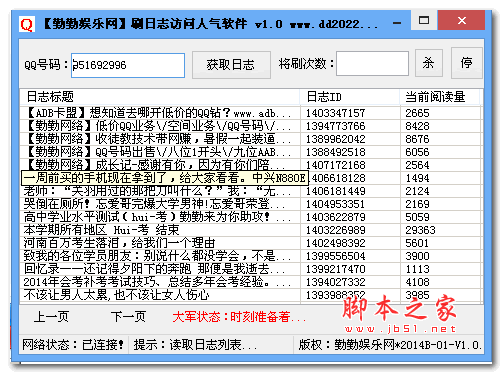This screenshot has width=503, height=375.
Task: Click log ID 1394773766
Action: [336, 126]
